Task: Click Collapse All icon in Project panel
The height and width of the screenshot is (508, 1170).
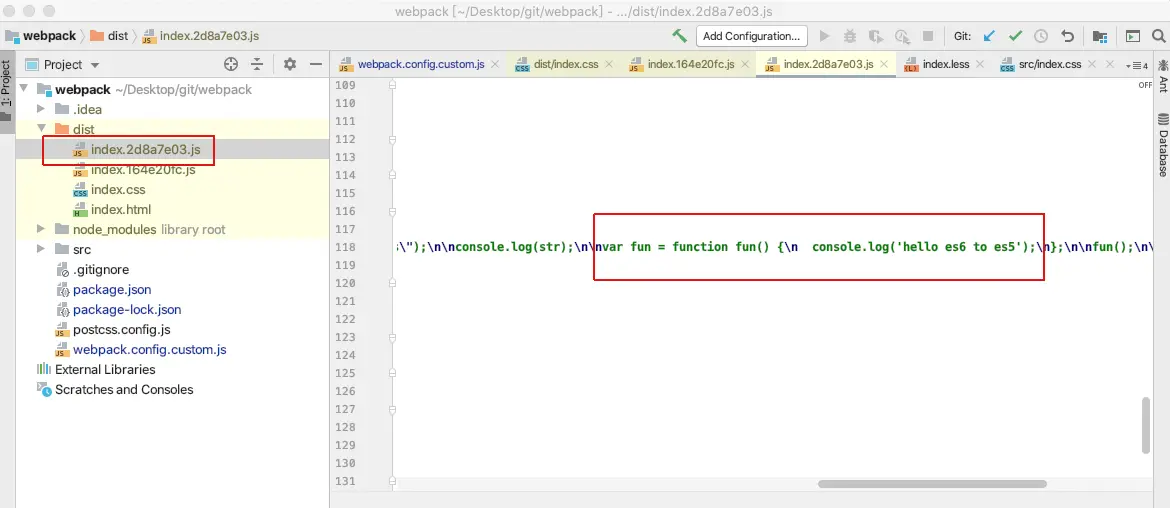Action: click(x=257, y=64)
